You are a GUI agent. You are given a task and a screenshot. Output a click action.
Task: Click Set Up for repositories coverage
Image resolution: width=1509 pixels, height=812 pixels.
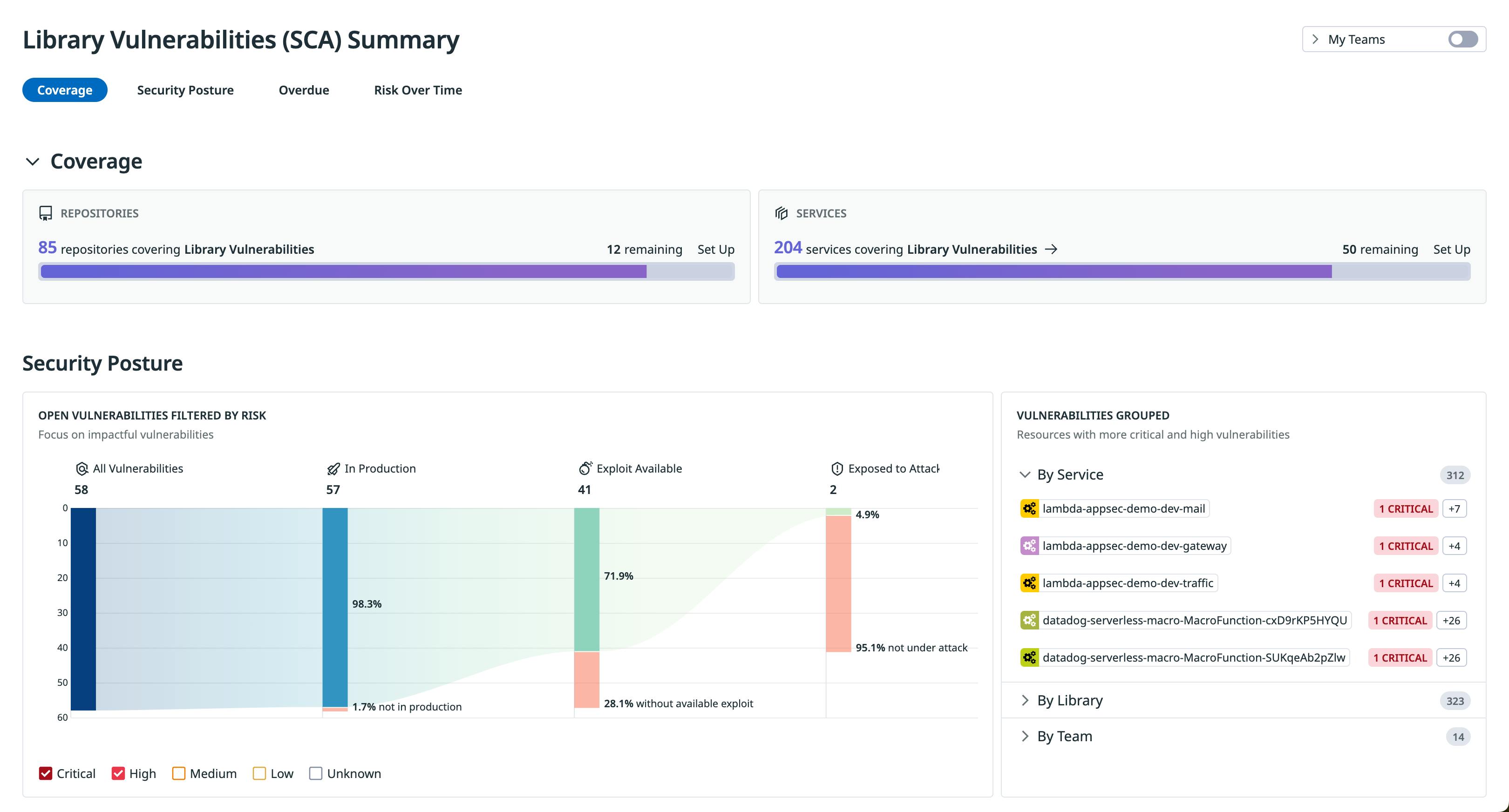[715, 249]
